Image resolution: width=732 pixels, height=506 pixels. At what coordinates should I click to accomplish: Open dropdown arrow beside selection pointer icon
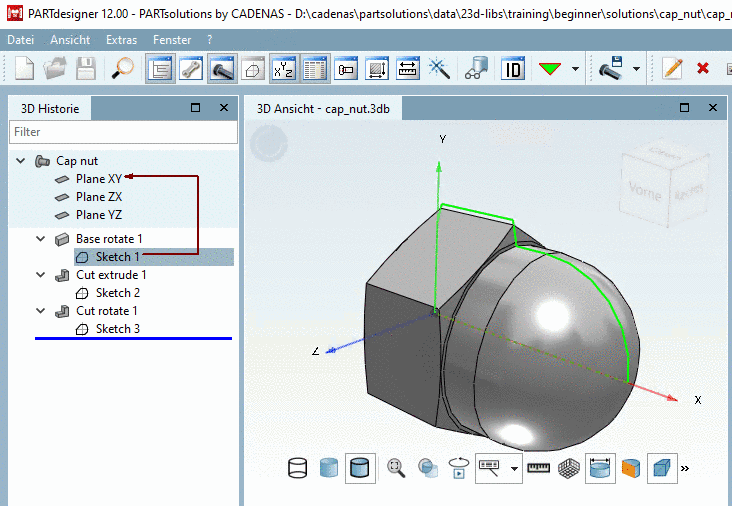(x=514, y=469)
